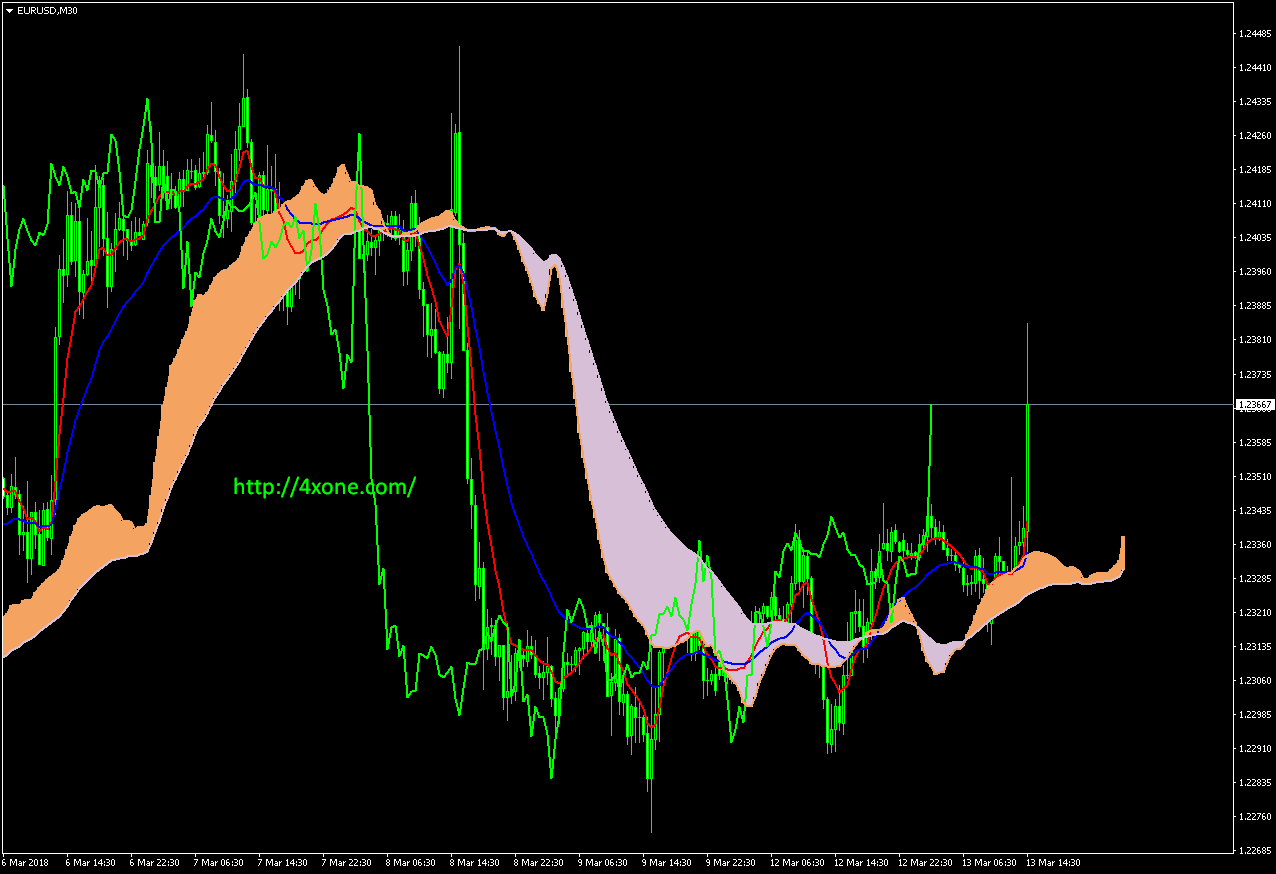This screenshot has height=874, width=1276.
Task: Click the 1.22760 price axis label
Action: click(1254, 816)
